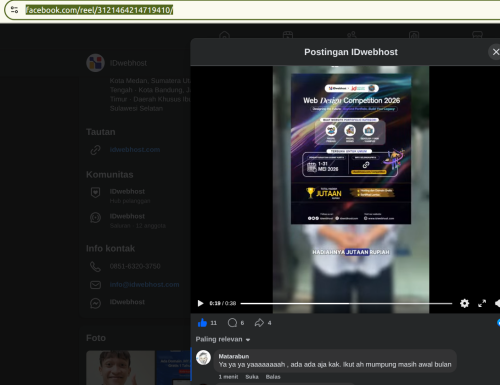
Task: Go to Facebook Home icon in top navigation
Action: tap(224, 35)
